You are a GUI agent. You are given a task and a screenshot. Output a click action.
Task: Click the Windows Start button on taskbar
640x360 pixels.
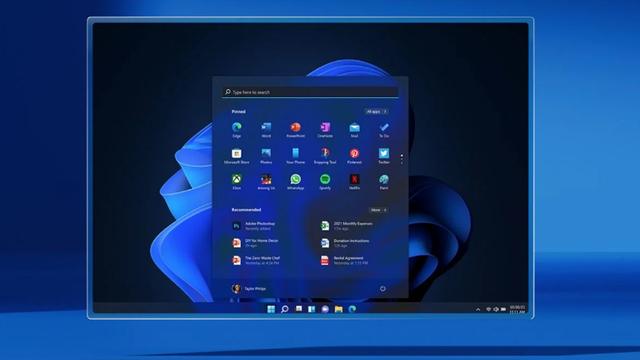(271, 309)
